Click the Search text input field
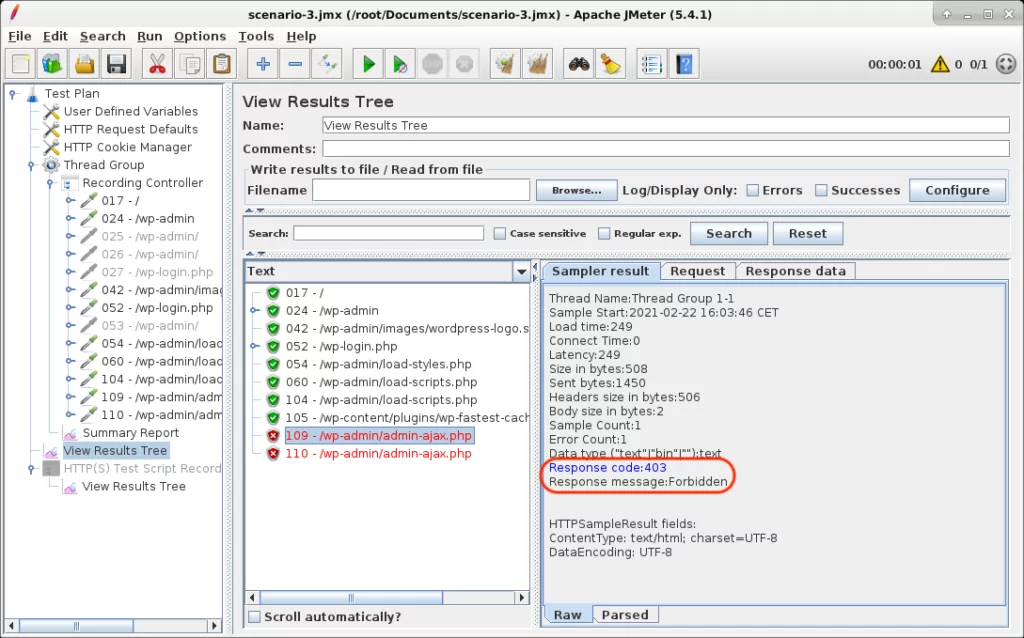The height and width of the screenshot is (638, 1024). [388, 233]
